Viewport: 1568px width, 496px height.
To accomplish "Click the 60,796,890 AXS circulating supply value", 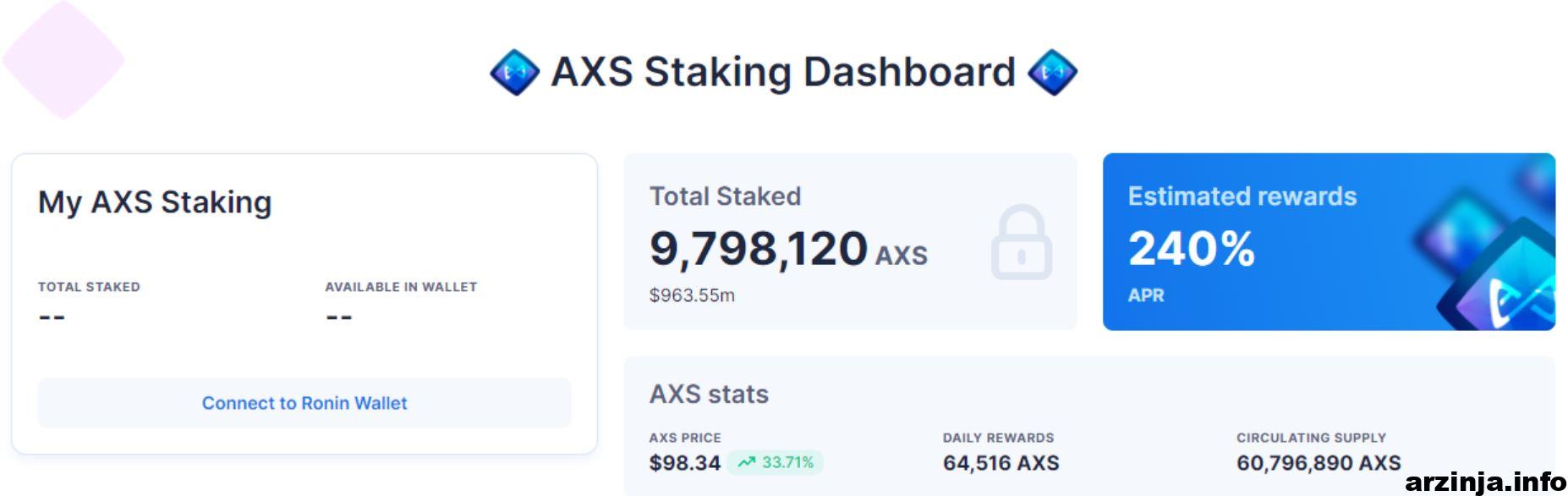I will pos(1319,463).
